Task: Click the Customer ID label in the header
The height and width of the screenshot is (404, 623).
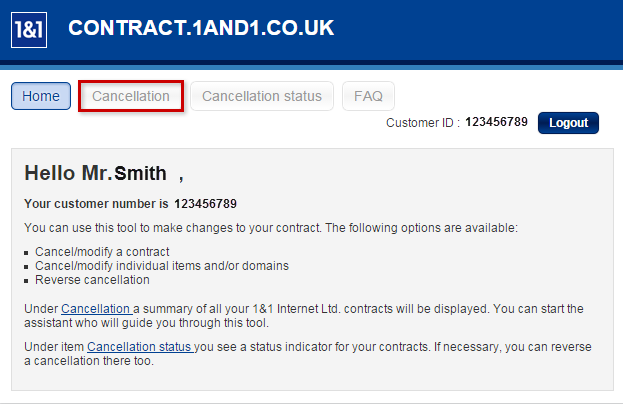Action: 422,123
